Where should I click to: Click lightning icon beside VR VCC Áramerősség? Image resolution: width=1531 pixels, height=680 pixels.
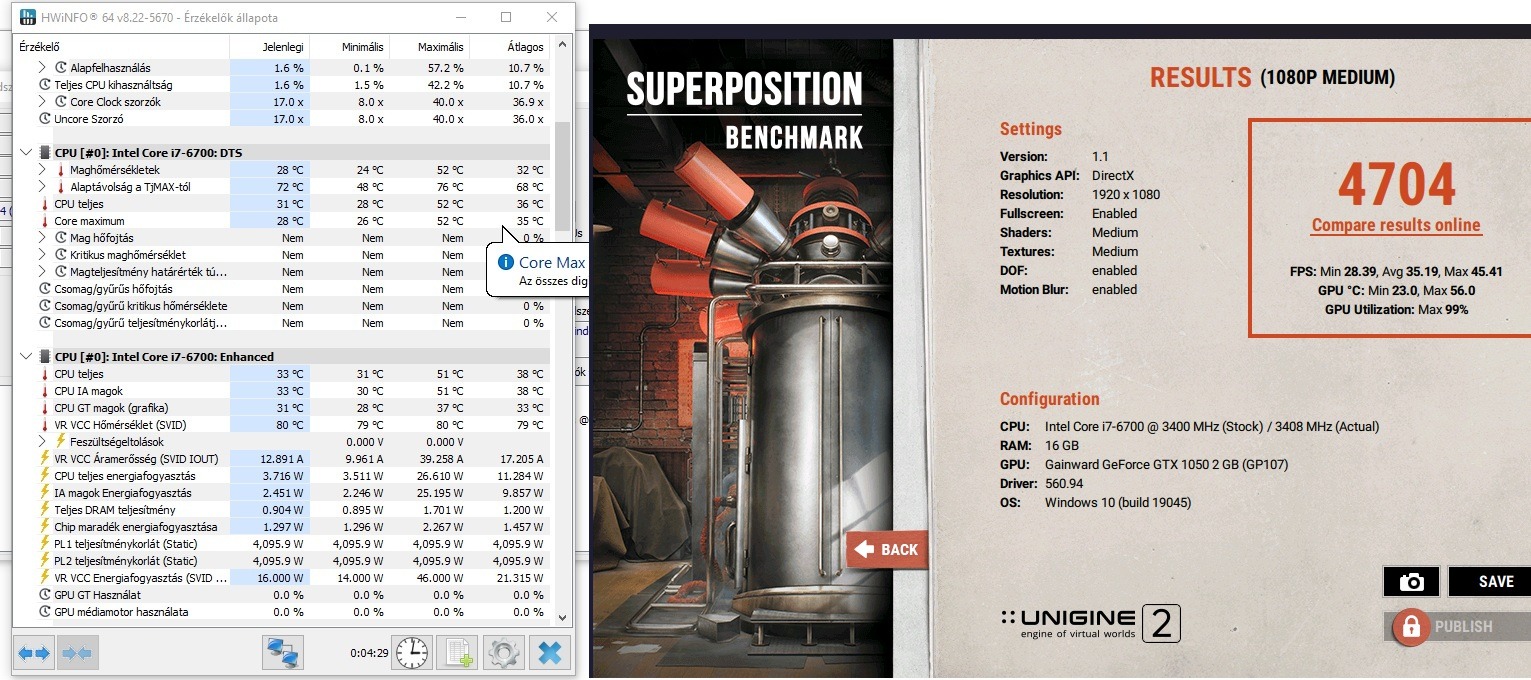(45, 459)
